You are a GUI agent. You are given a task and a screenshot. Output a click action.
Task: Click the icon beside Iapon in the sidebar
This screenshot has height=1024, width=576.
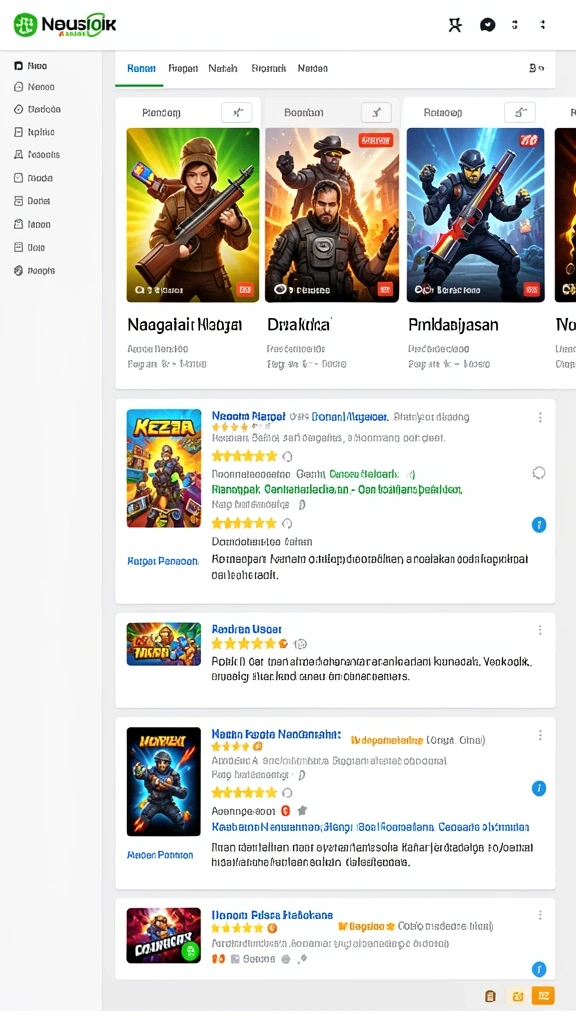pyautogui.click(x=18, y=224)
